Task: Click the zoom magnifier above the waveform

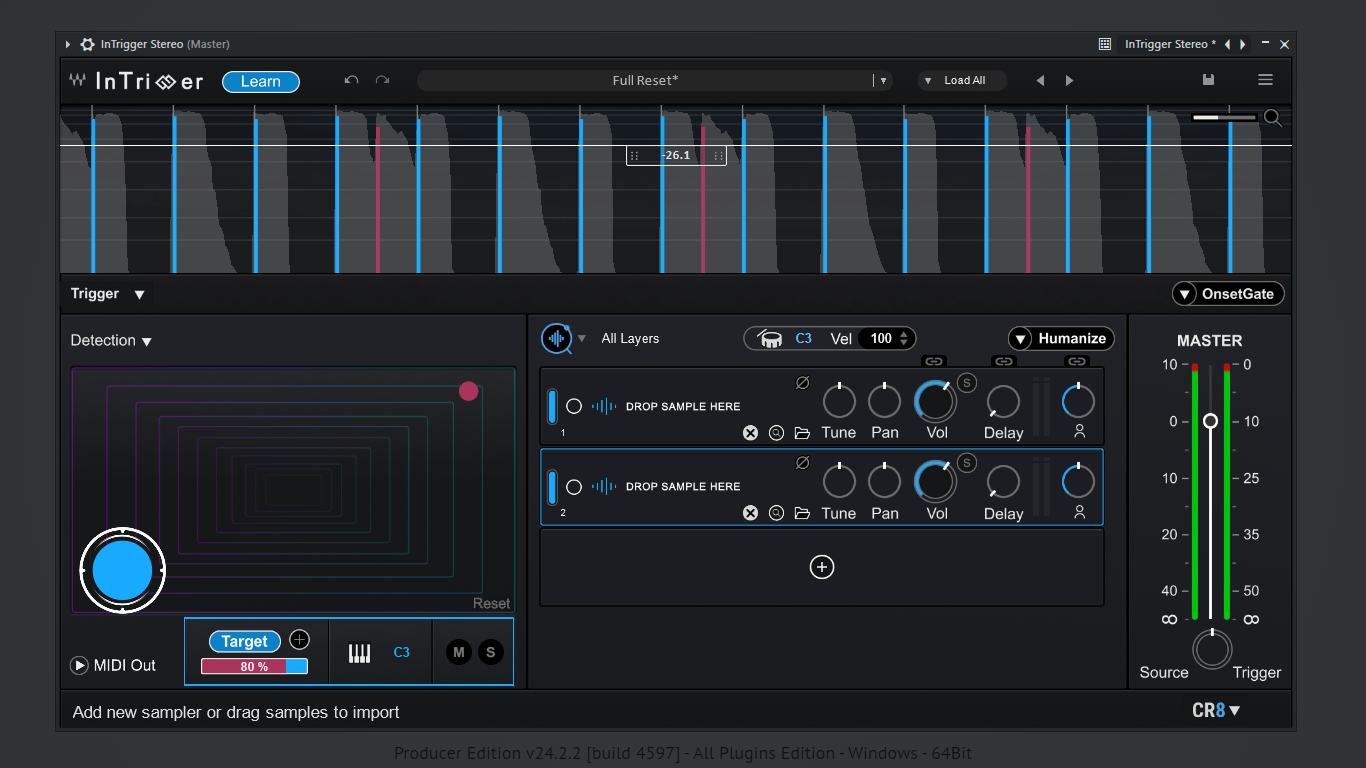Action: coord(1272,118)
